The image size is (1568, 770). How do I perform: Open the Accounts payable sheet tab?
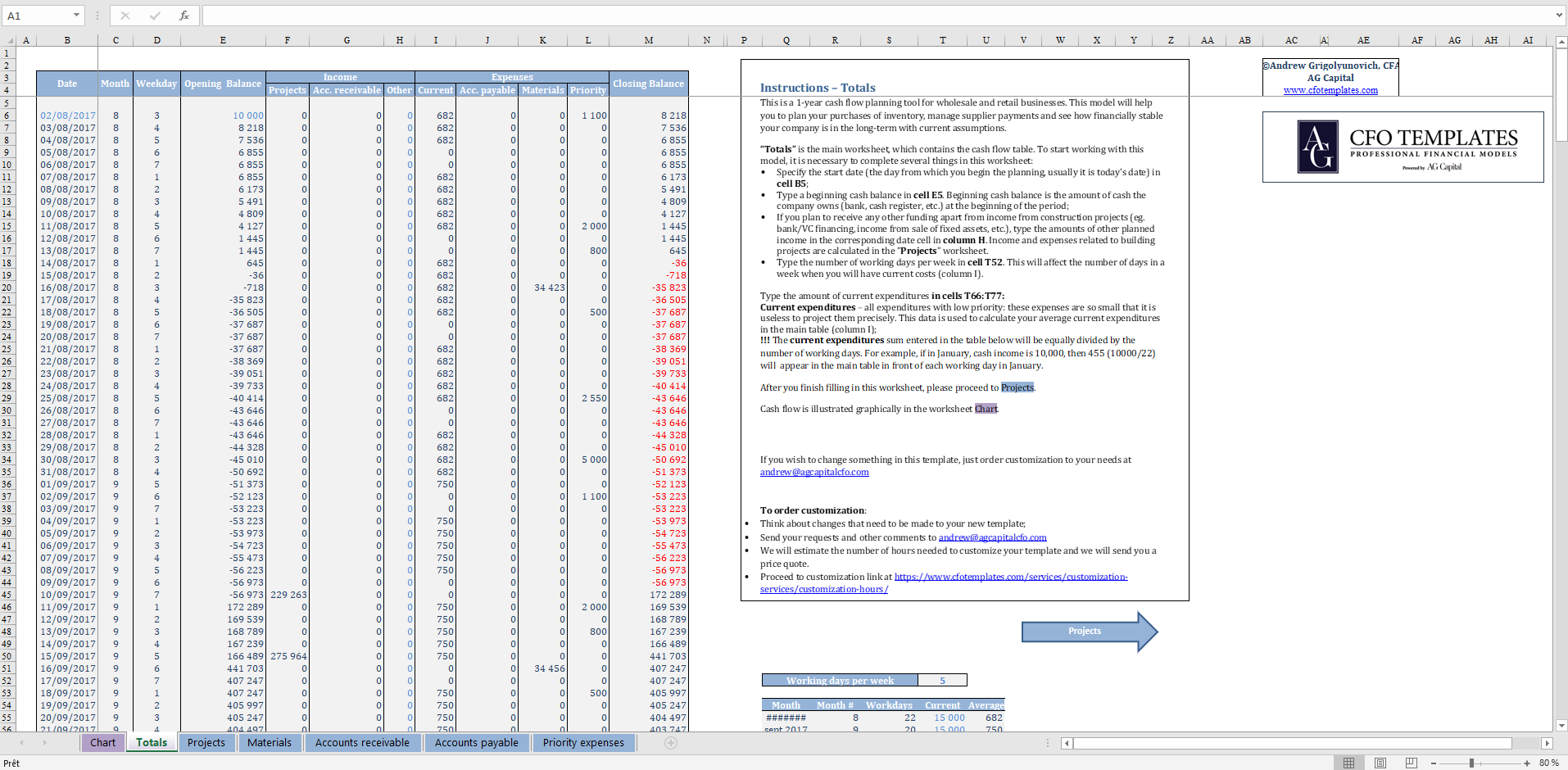pyautogui.click(x=476, y=742)
